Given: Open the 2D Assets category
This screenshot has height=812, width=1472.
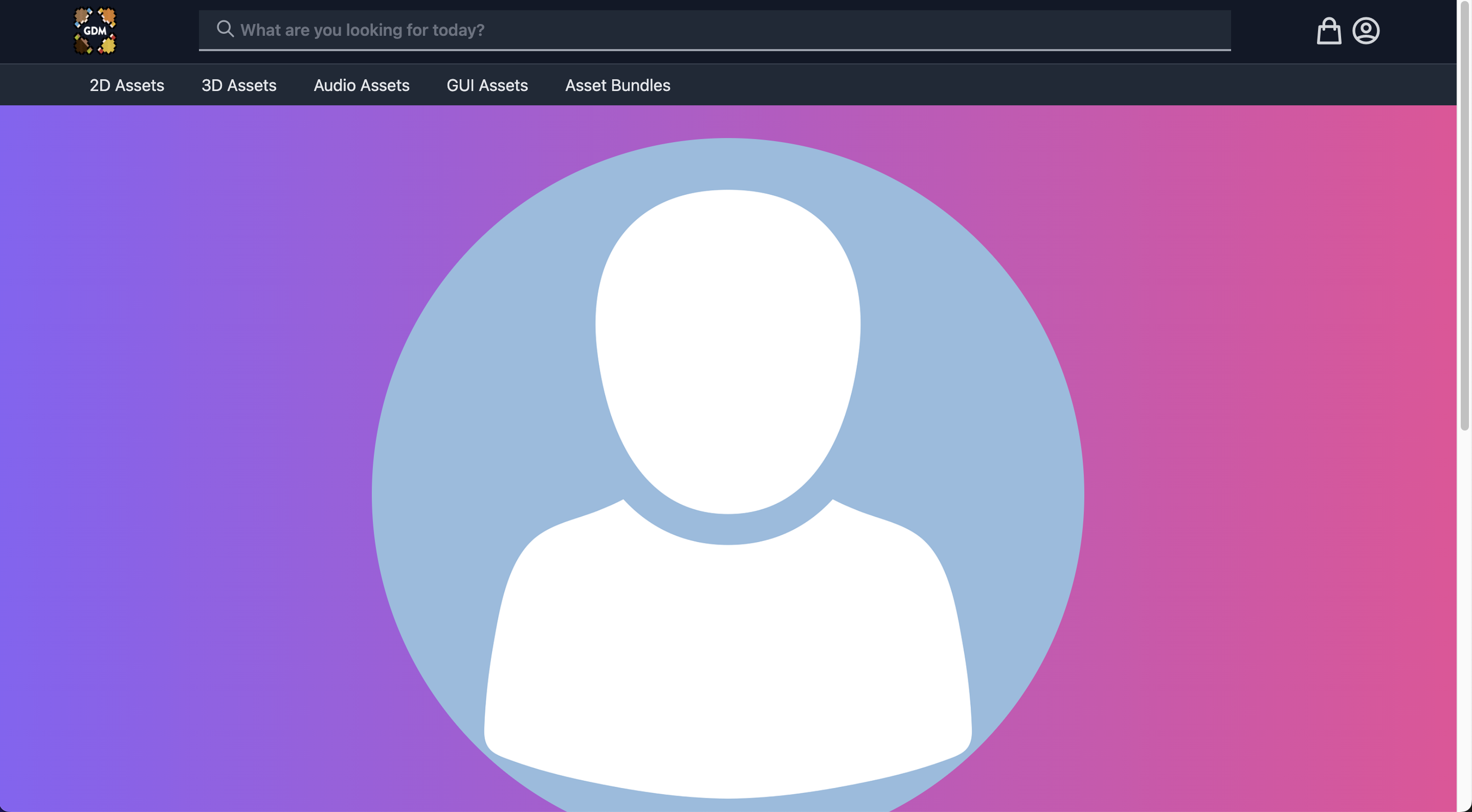Looking at the screenshot, I should (127, 85).
